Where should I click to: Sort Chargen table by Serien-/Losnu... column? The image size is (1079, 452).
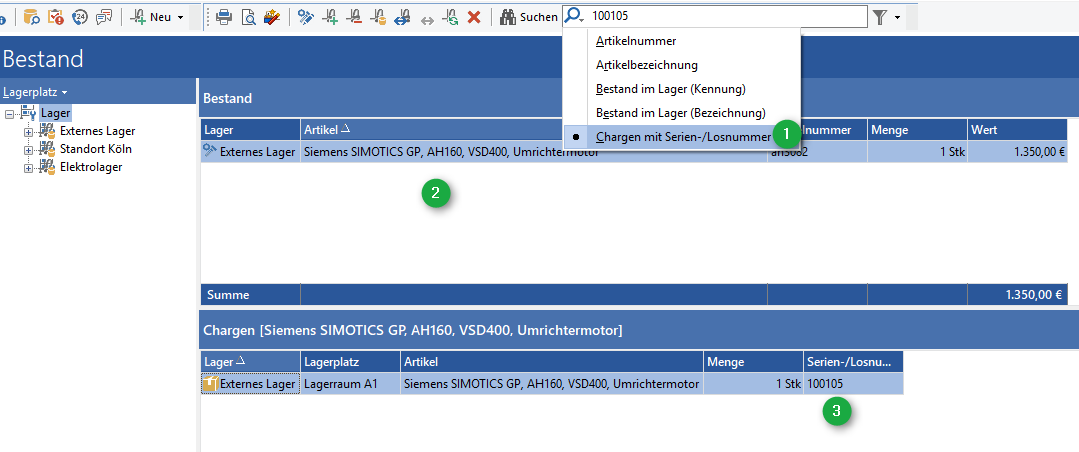pyautogui.click(x=853, y=362)
